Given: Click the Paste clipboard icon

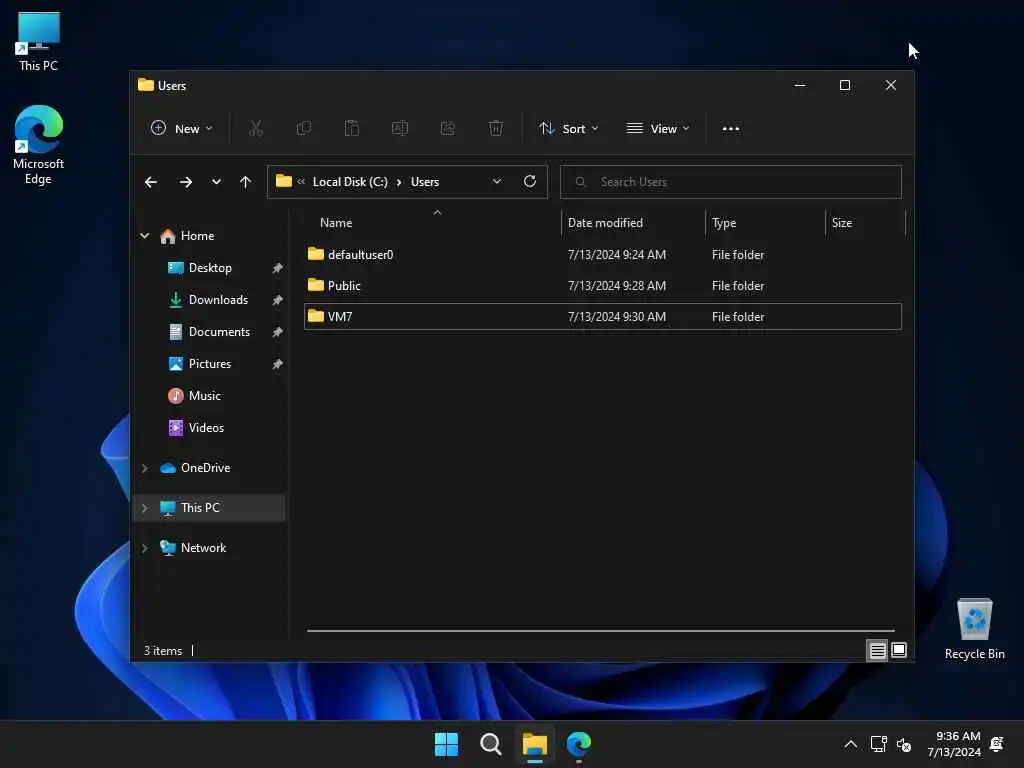Looking at the screenshot, I should click(x=351, y=129).
